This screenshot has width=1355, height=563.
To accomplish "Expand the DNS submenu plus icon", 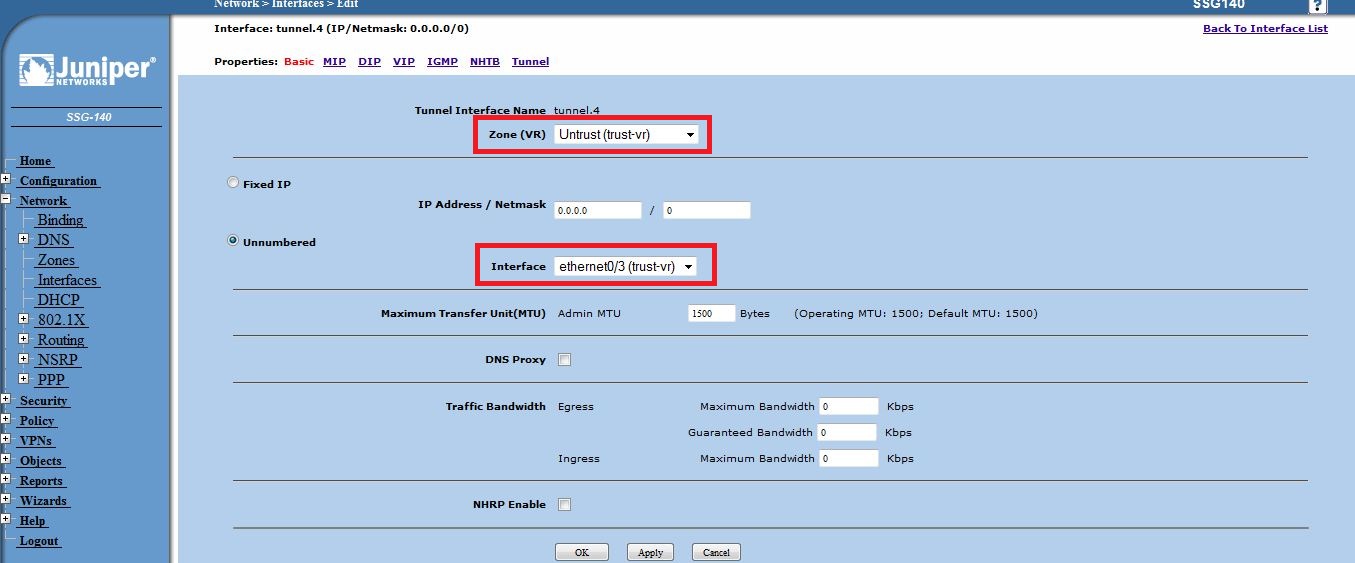I will pyautogui.click(x=24, y=240).
